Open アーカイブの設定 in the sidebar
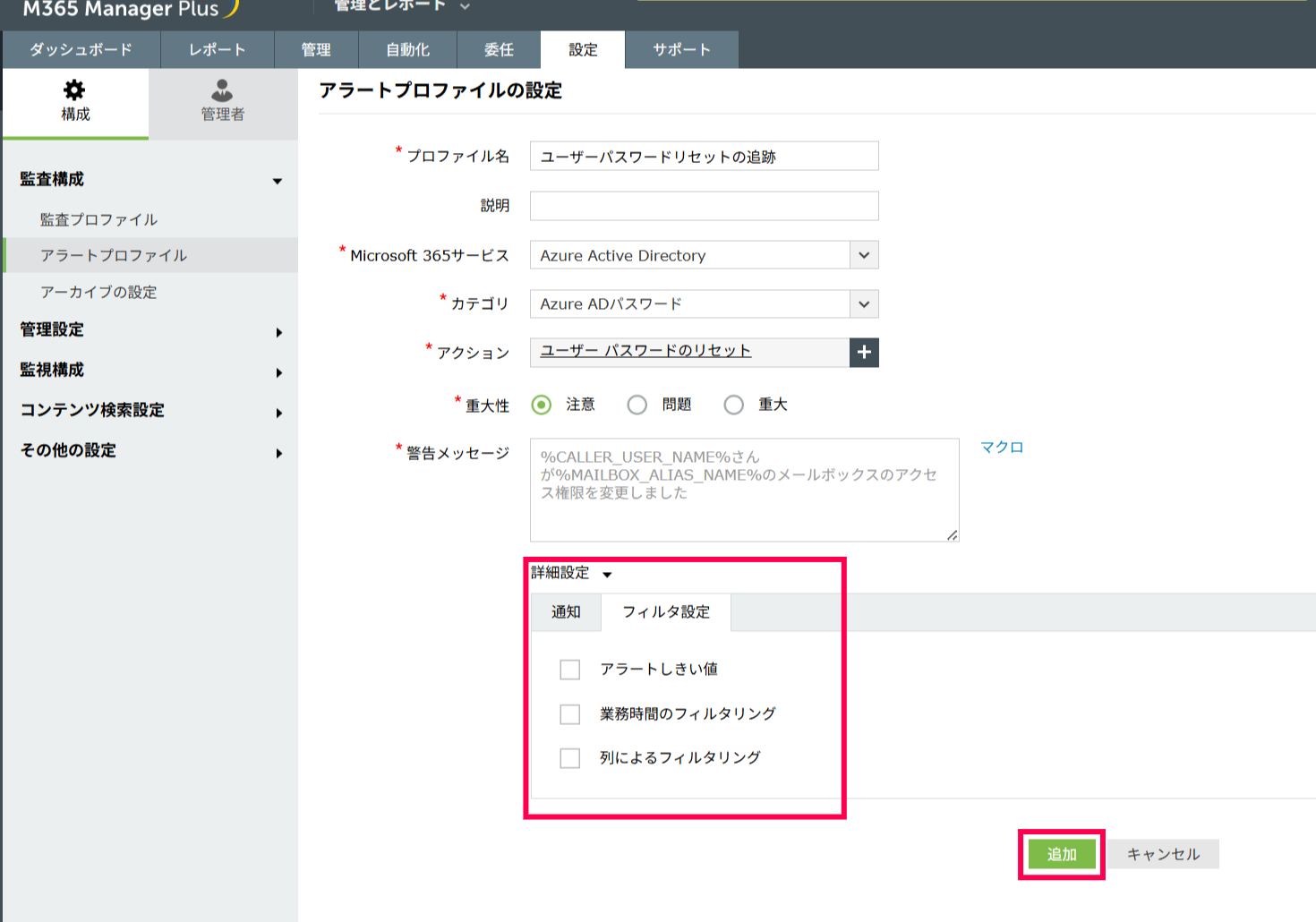This screenshot has height=922, width=1316. 98,293
